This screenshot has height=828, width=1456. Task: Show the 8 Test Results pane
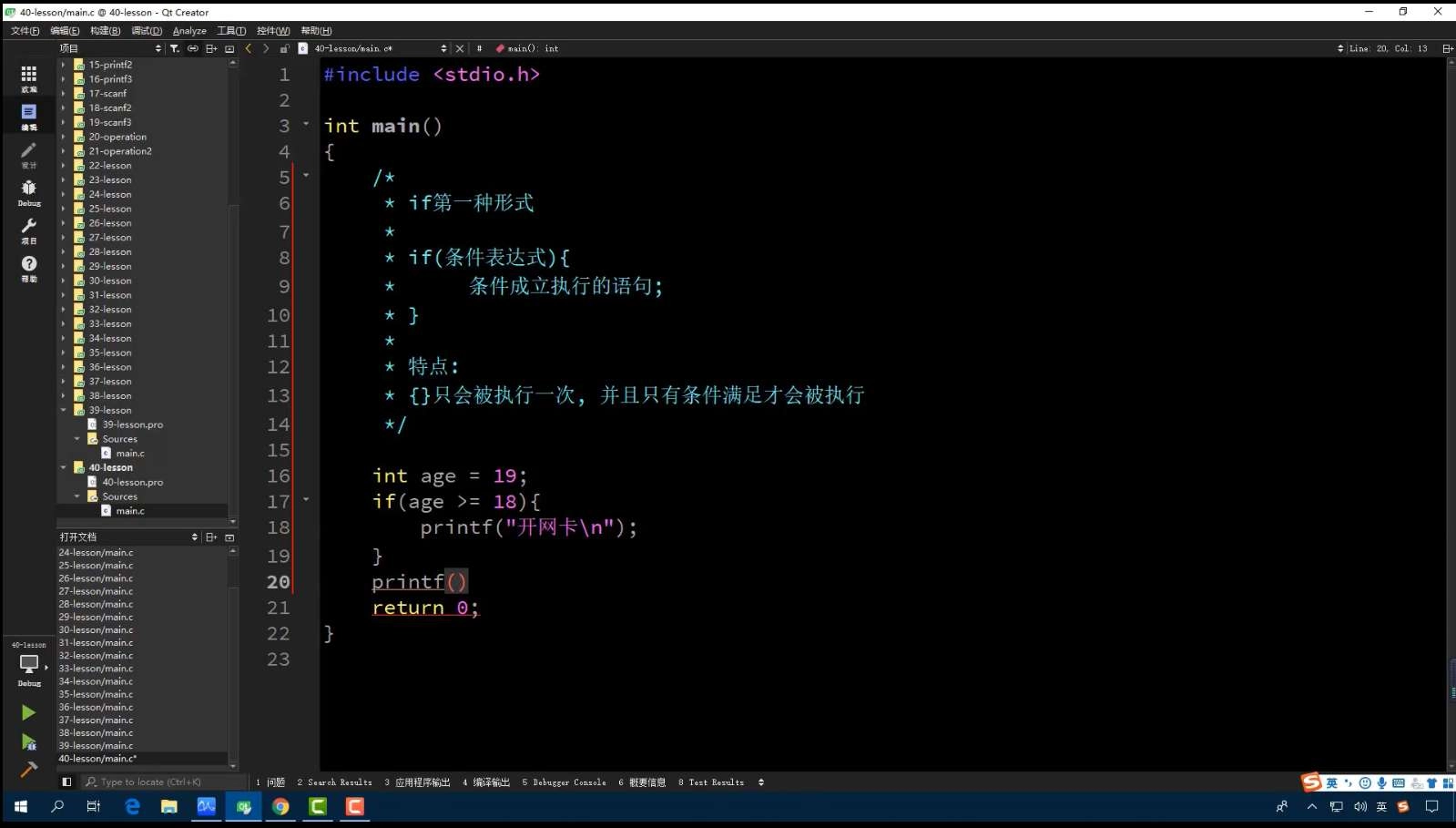pyautogui.click(x=711, y=782)
